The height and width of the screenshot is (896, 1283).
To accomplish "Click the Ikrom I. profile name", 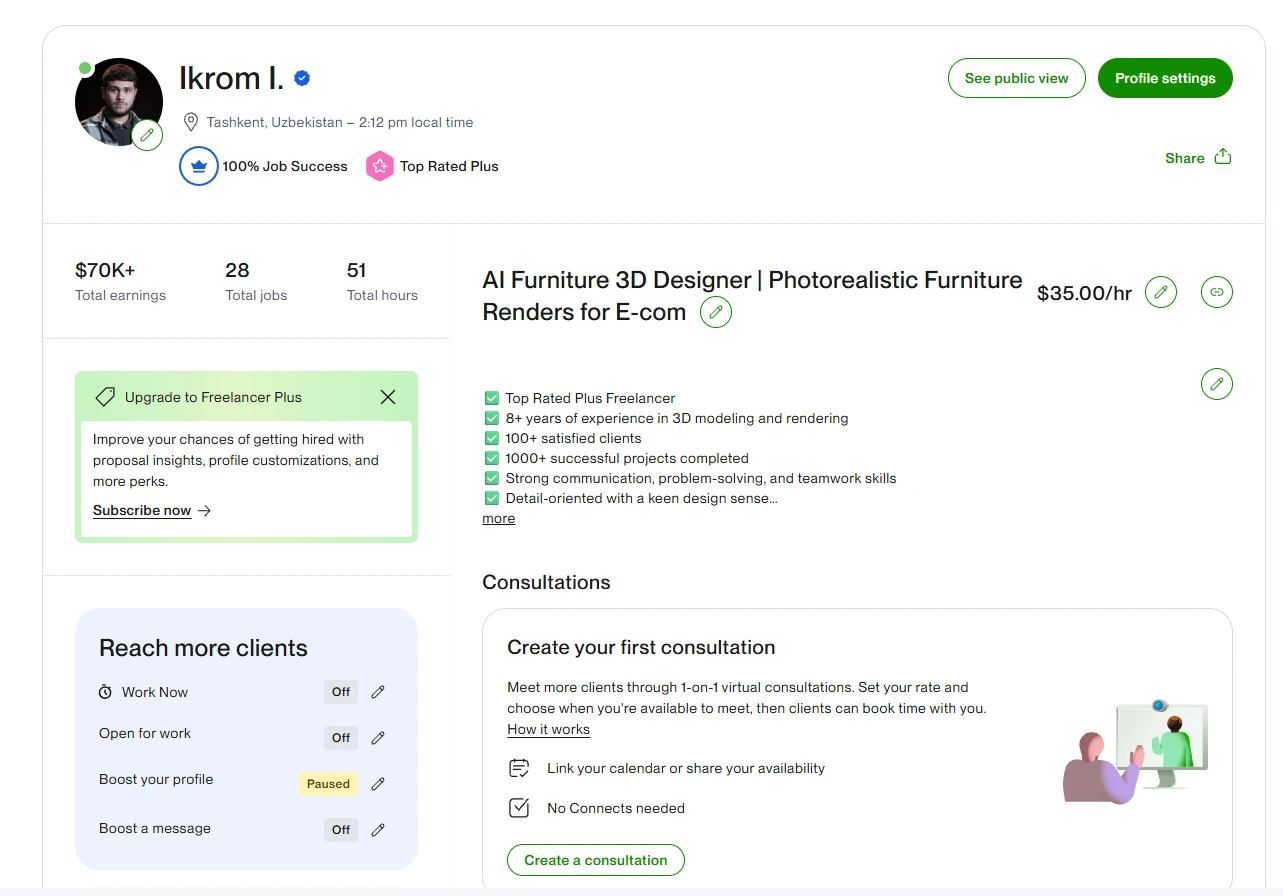I will (x=231, y=78).
